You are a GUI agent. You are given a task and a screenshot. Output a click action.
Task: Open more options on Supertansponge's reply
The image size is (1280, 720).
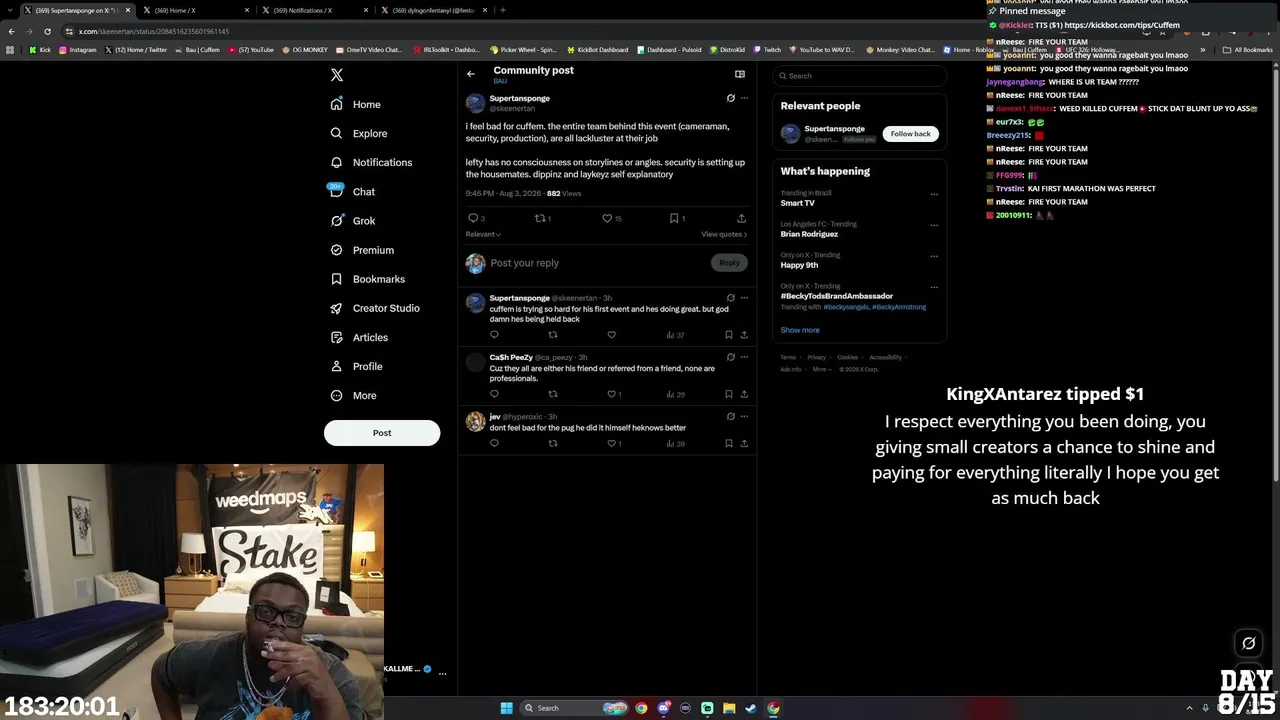[744, 298]
